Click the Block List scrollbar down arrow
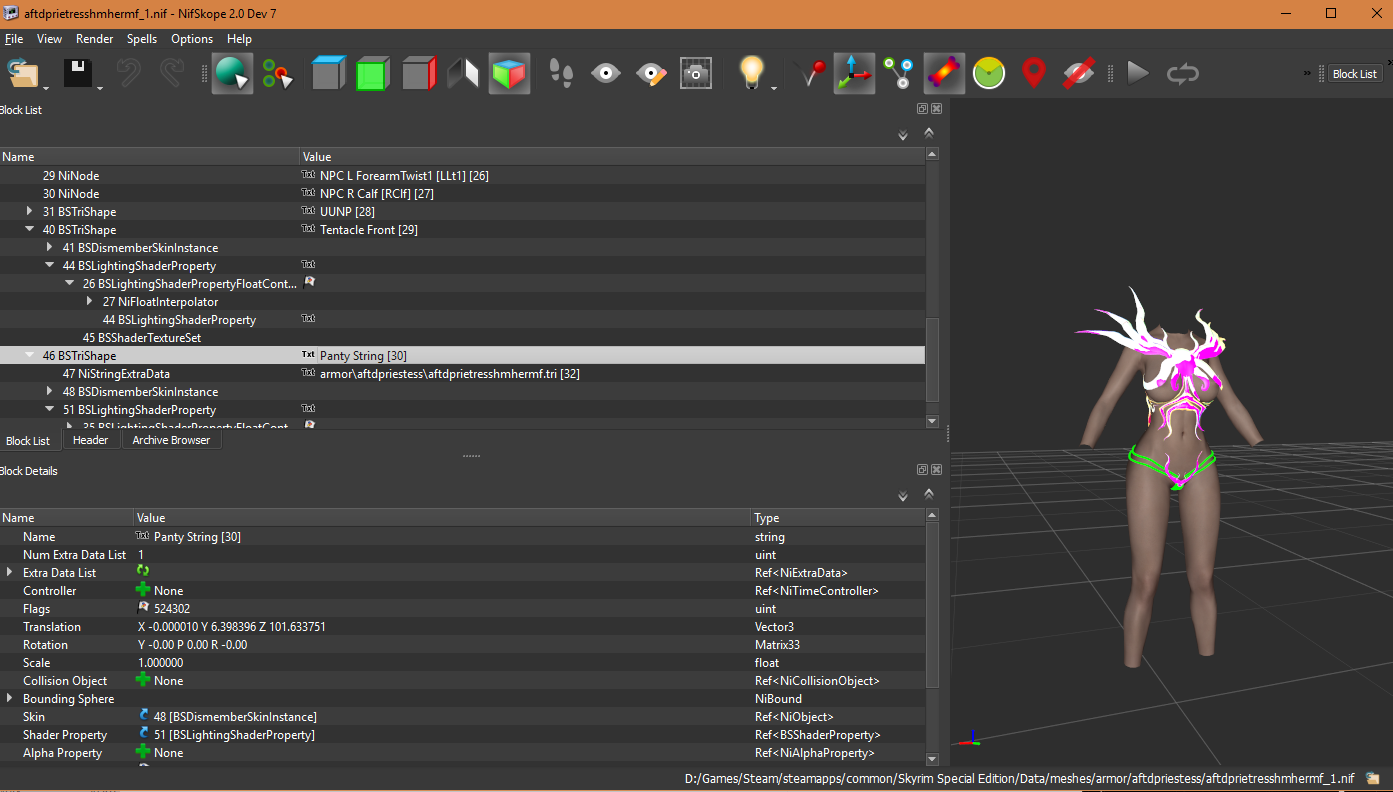The image size is (1393, 792). tap(933, 422)
